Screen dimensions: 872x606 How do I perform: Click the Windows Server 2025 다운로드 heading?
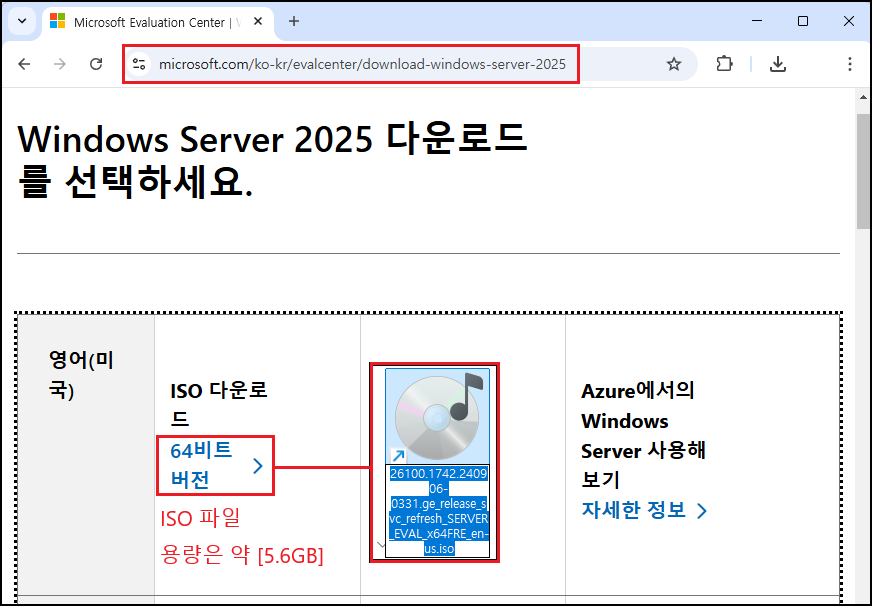(x=272, y=160)
